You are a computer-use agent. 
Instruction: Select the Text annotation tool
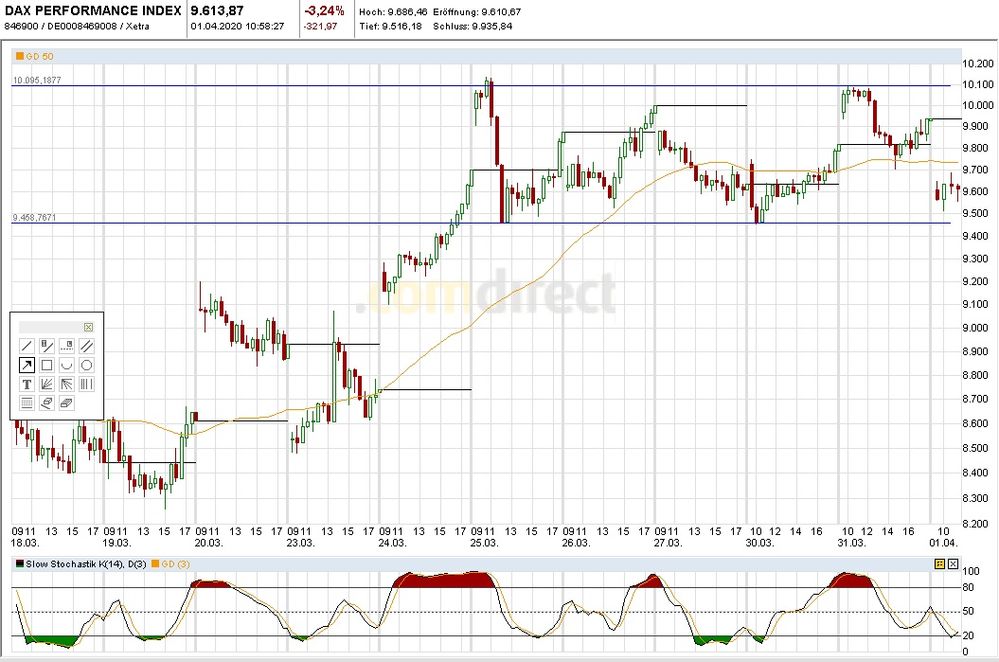(x=27, y=385)
